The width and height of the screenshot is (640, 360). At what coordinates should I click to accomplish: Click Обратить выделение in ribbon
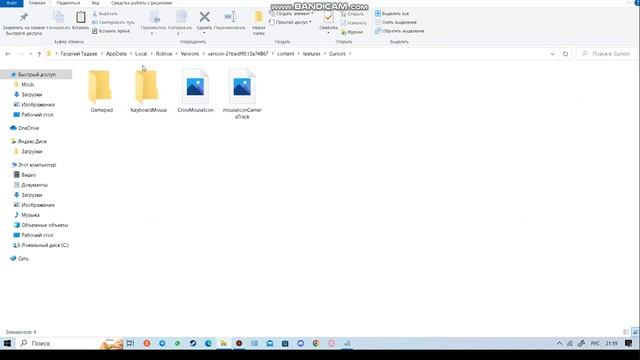(x=400, y=31)
